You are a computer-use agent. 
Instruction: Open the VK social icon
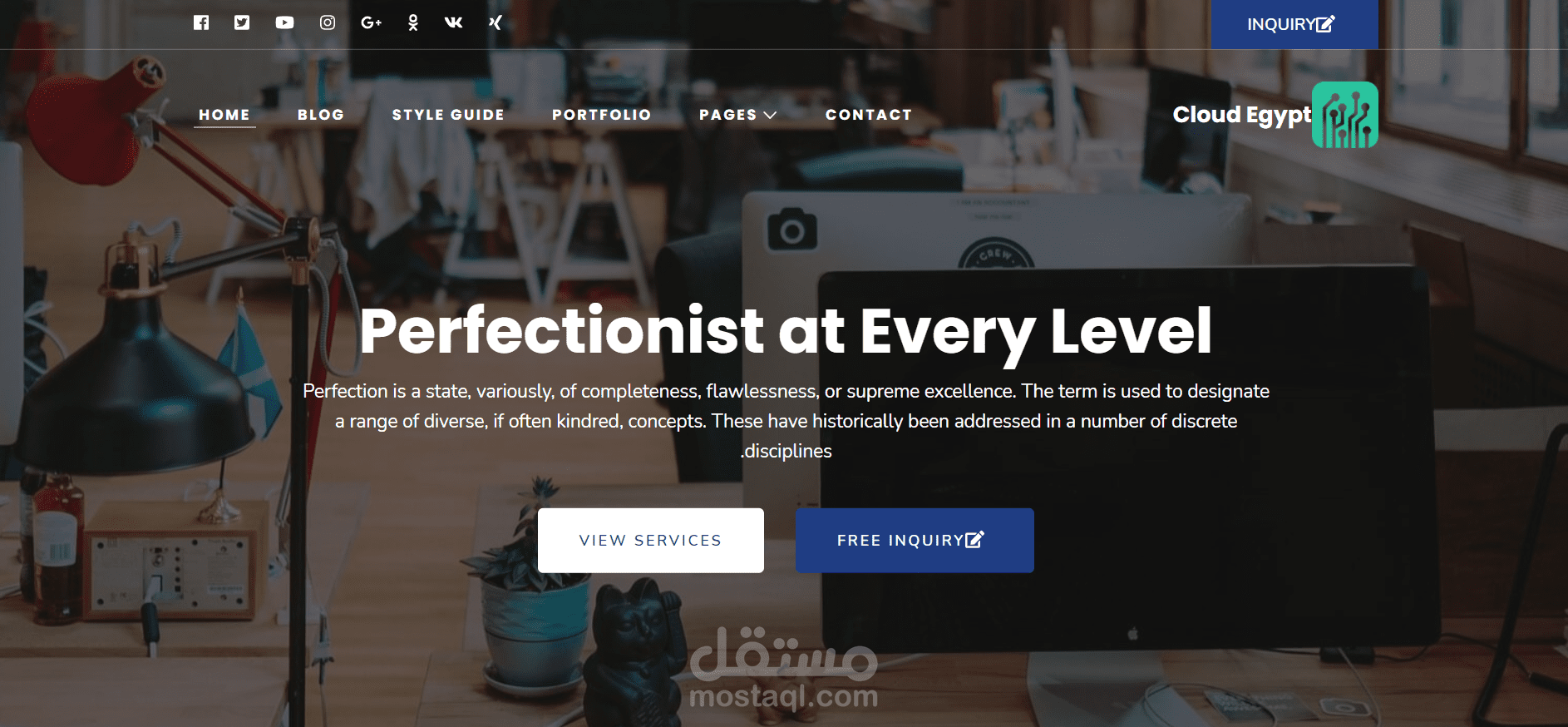click(453, 22)
